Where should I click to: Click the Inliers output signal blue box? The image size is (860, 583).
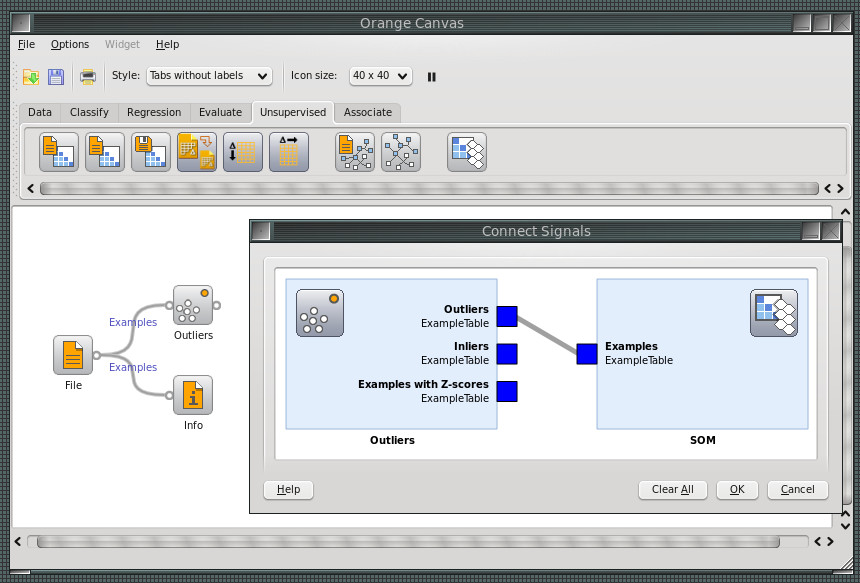click(x=507, y=354)
